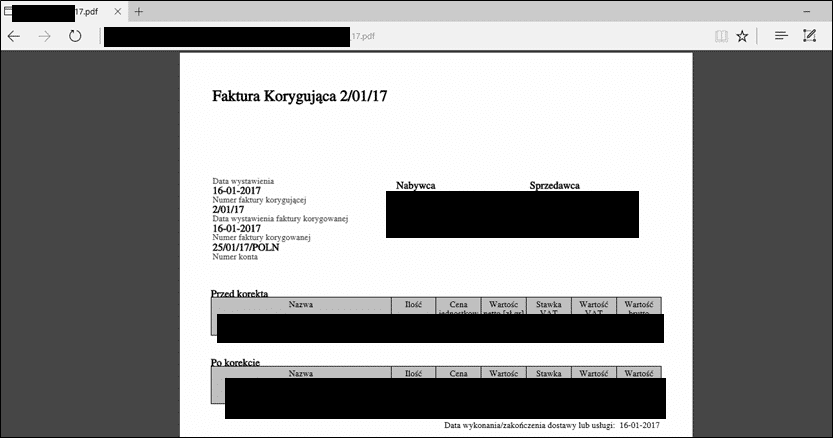This screenshot has width=833, height=438.
Task: Click the Nabywca heading
Action: pyautogui.click(x=415, y=186)
